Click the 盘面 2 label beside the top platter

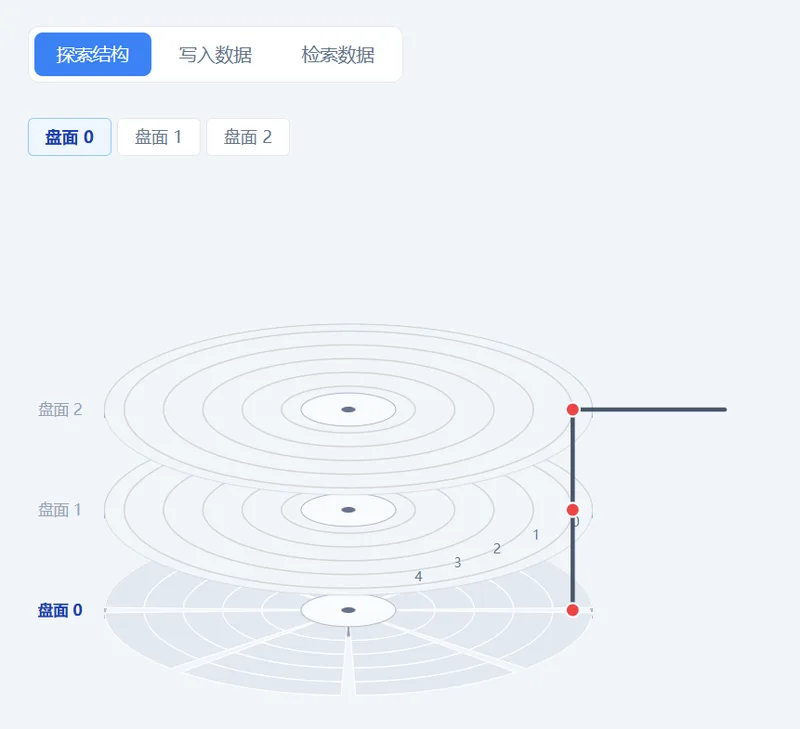[x=59, y=409]
